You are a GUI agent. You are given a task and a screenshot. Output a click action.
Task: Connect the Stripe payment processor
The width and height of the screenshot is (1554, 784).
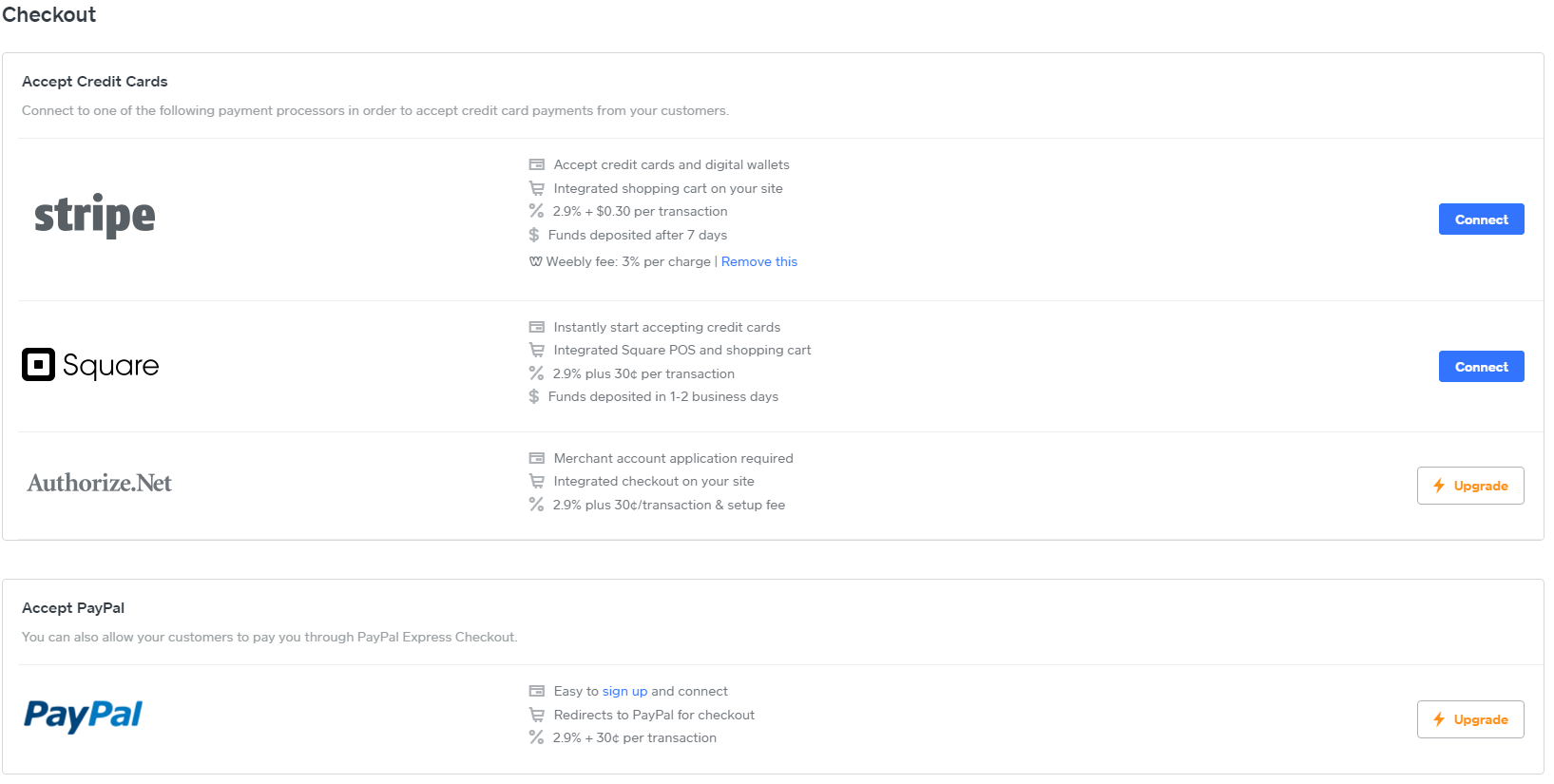point(1481,220)
